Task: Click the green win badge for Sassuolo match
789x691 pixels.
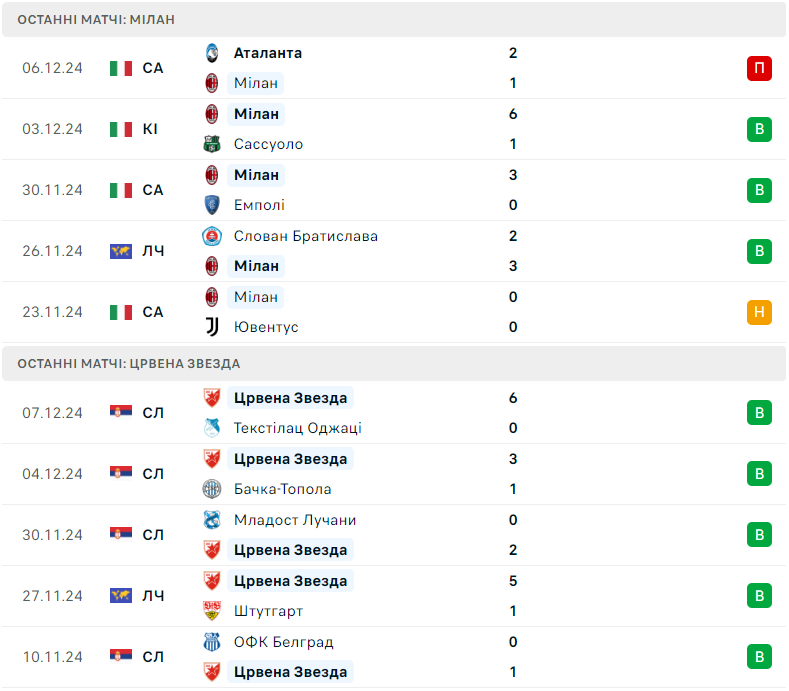Action: pos(759,129)
